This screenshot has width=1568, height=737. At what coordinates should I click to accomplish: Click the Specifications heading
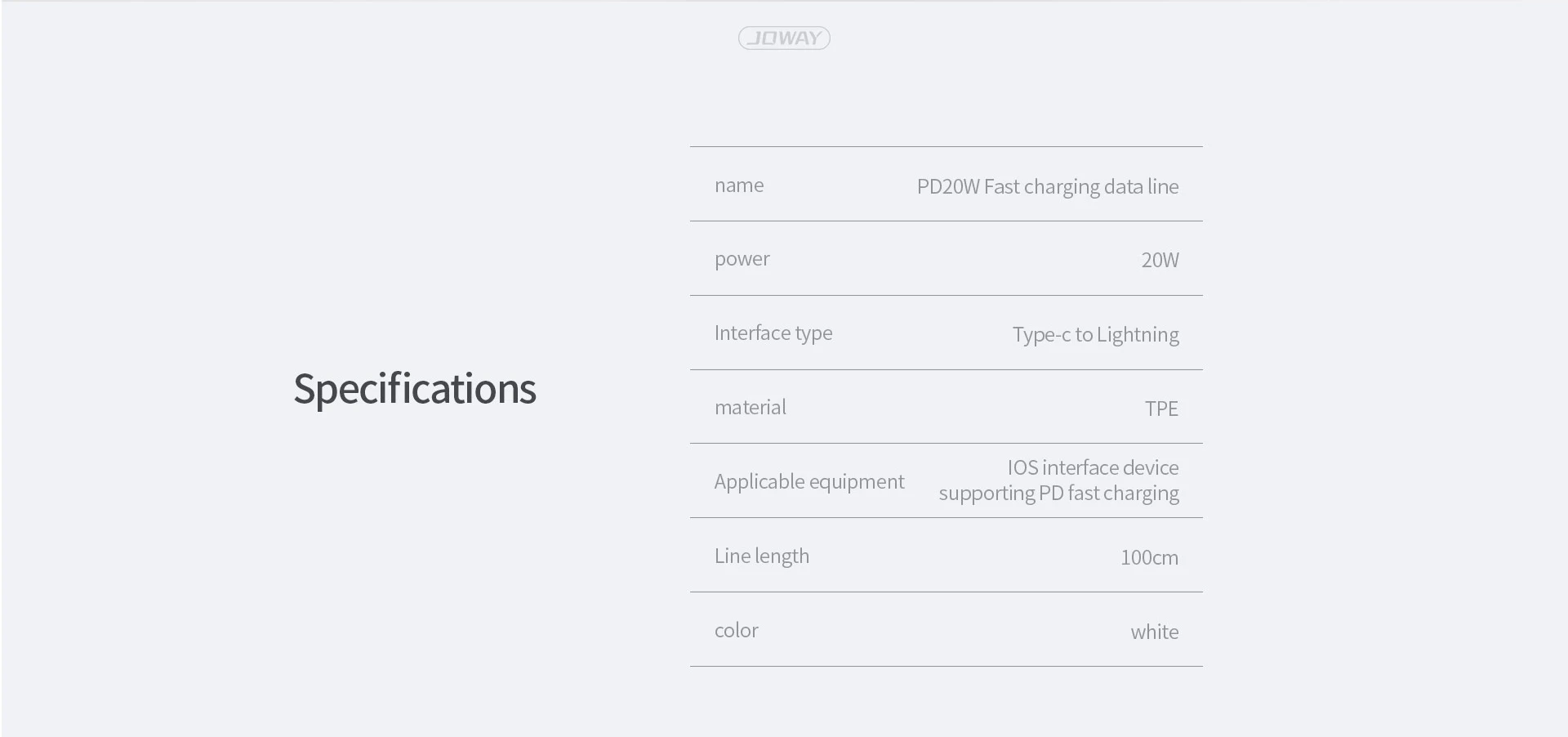(415, 389)
